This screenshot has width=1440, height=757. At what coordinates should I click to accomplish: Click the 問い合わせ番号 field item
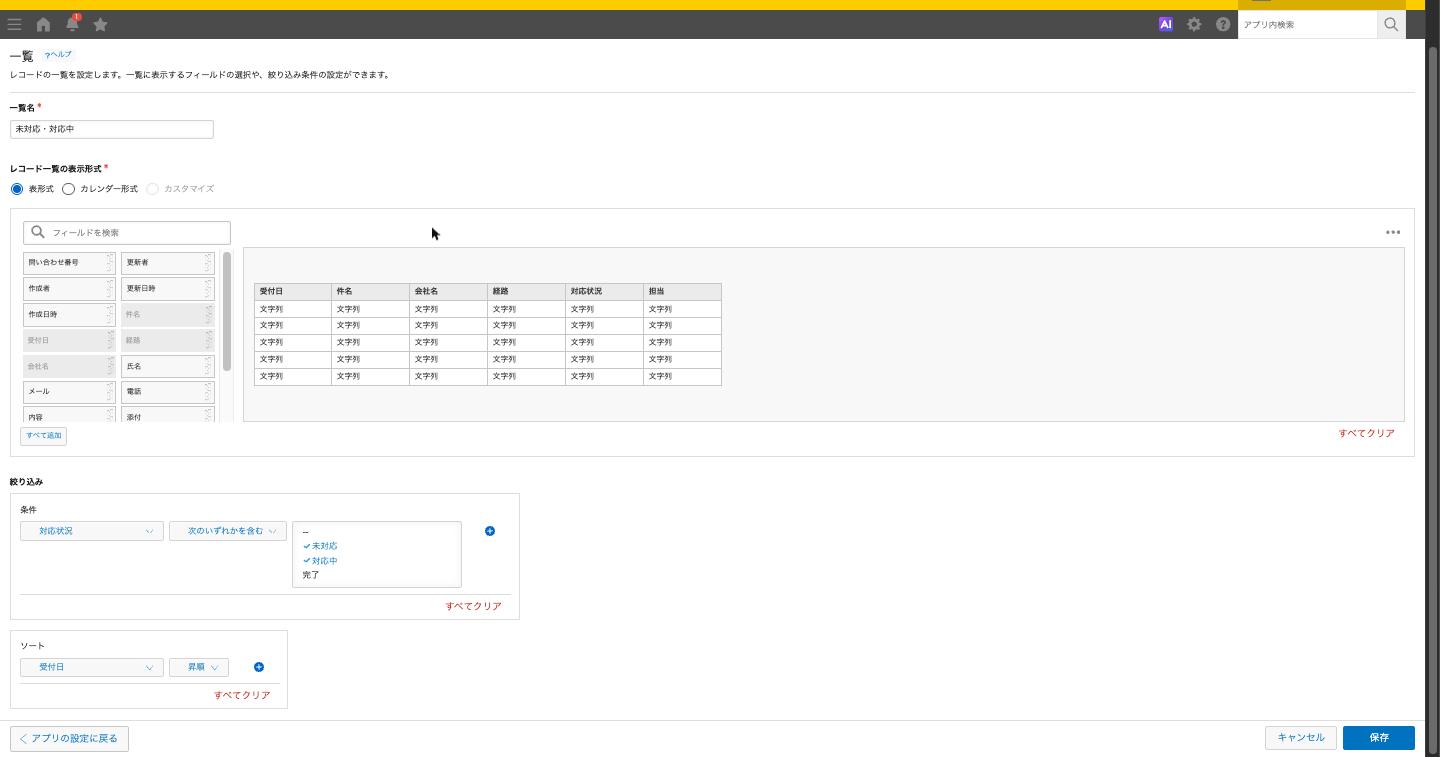(x=69, y=263)
